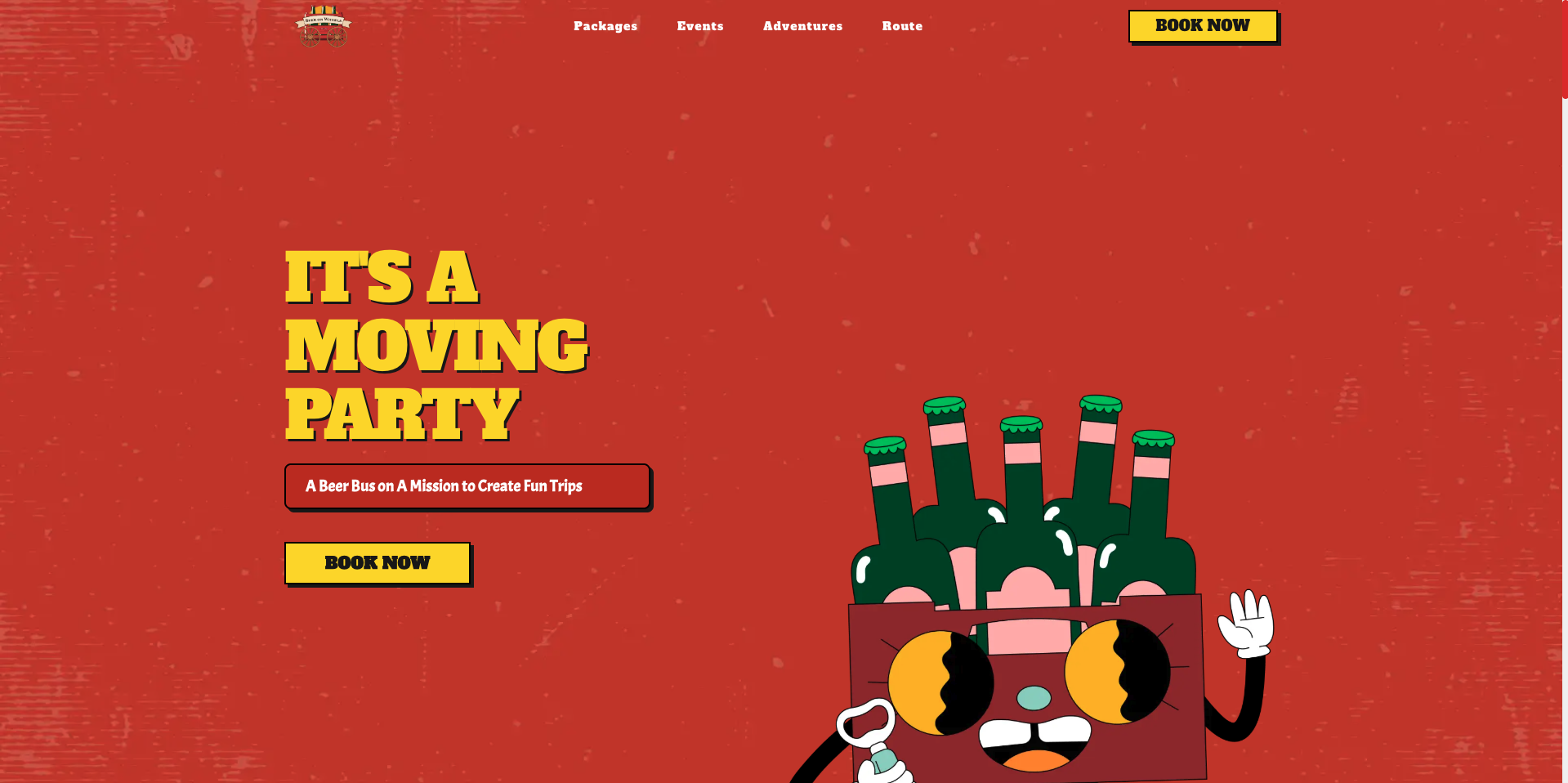Open the Adventures nav link
Viewport: 1568px width, 783px height.
tap(802, 26)
